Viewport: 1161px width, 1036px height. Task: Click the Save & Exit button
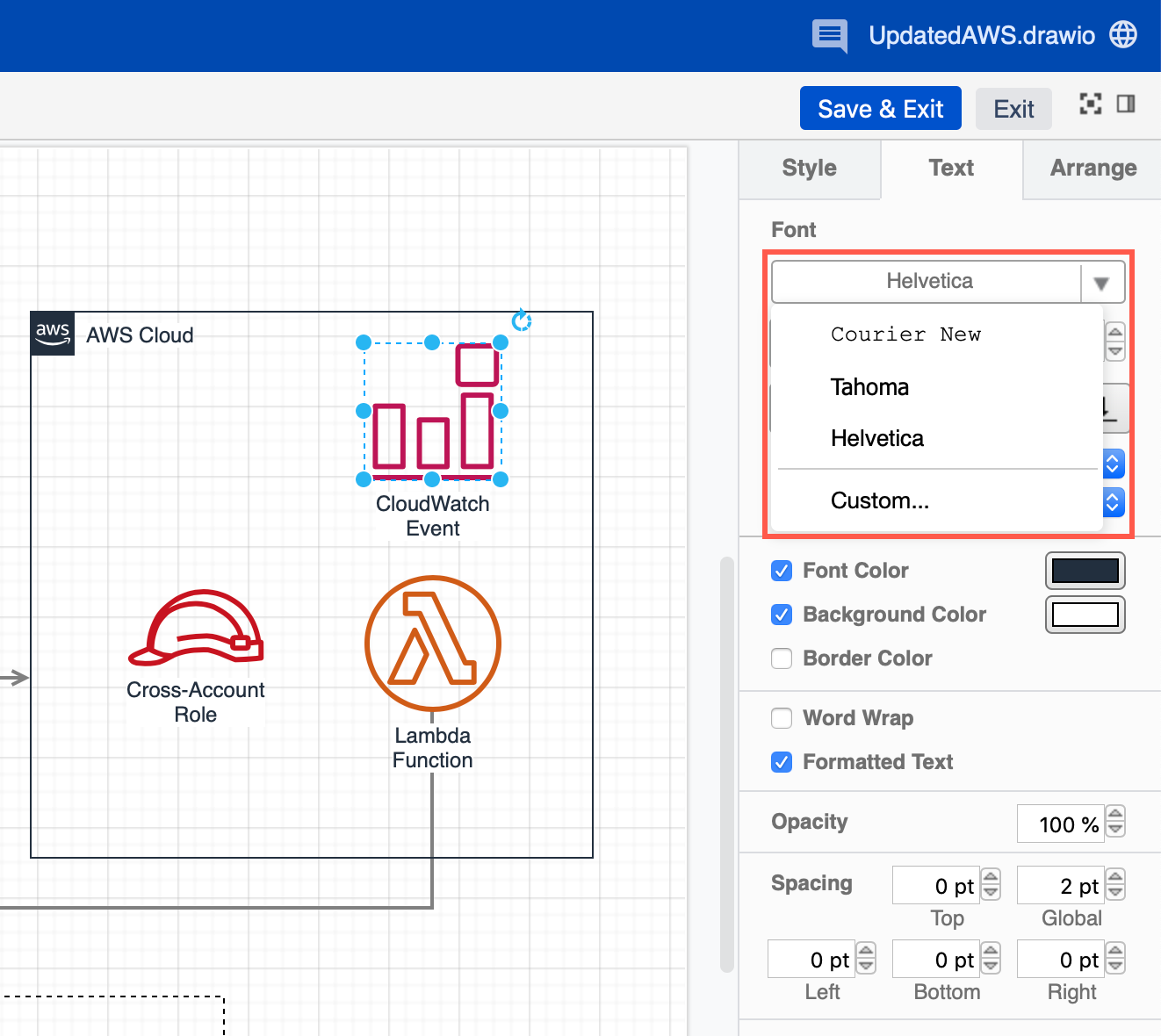[880, 108]
